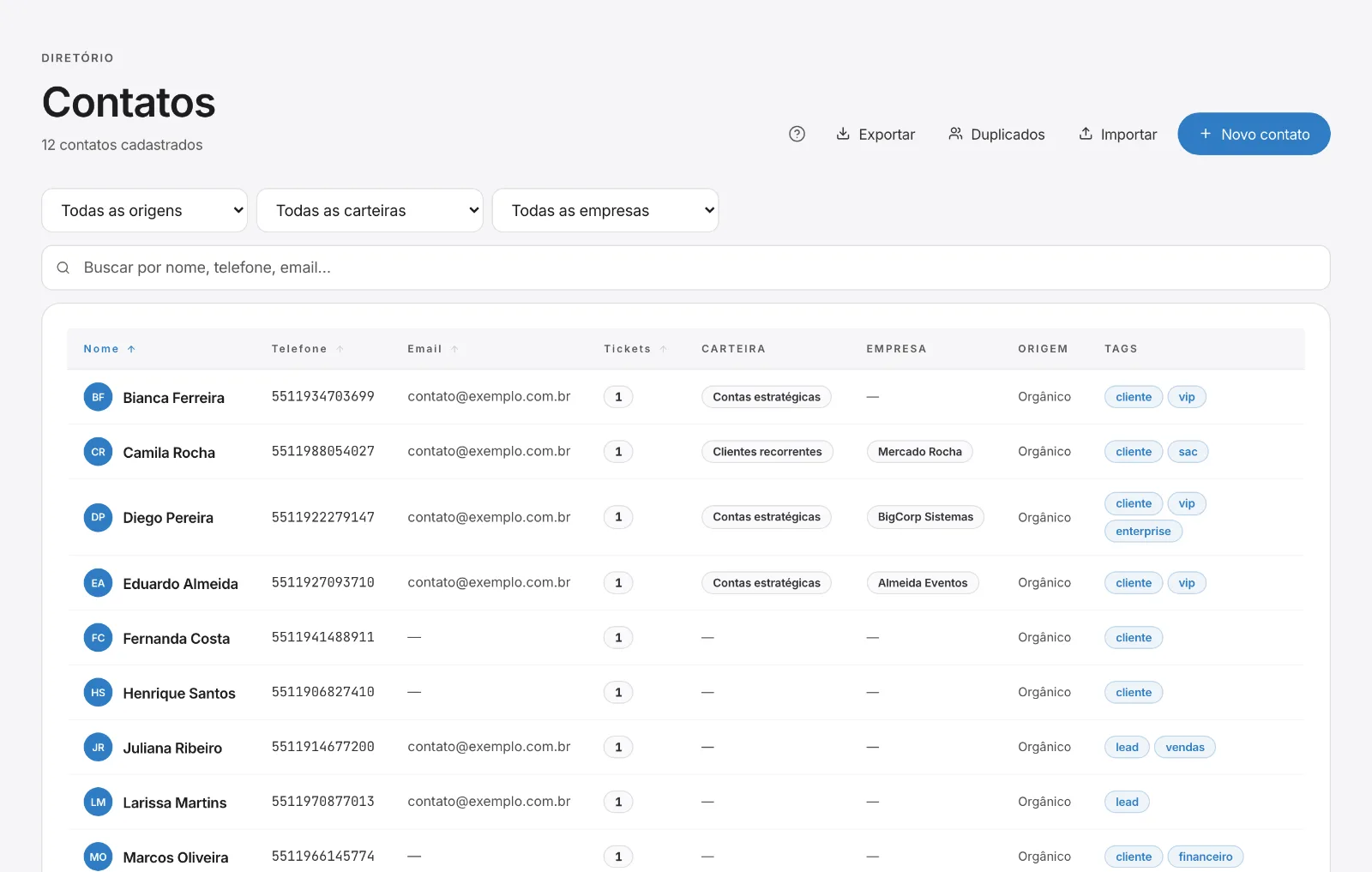Click the Importar button label
The height and width of the screenshot is (872, 1372).
[x=1128, y=135]
